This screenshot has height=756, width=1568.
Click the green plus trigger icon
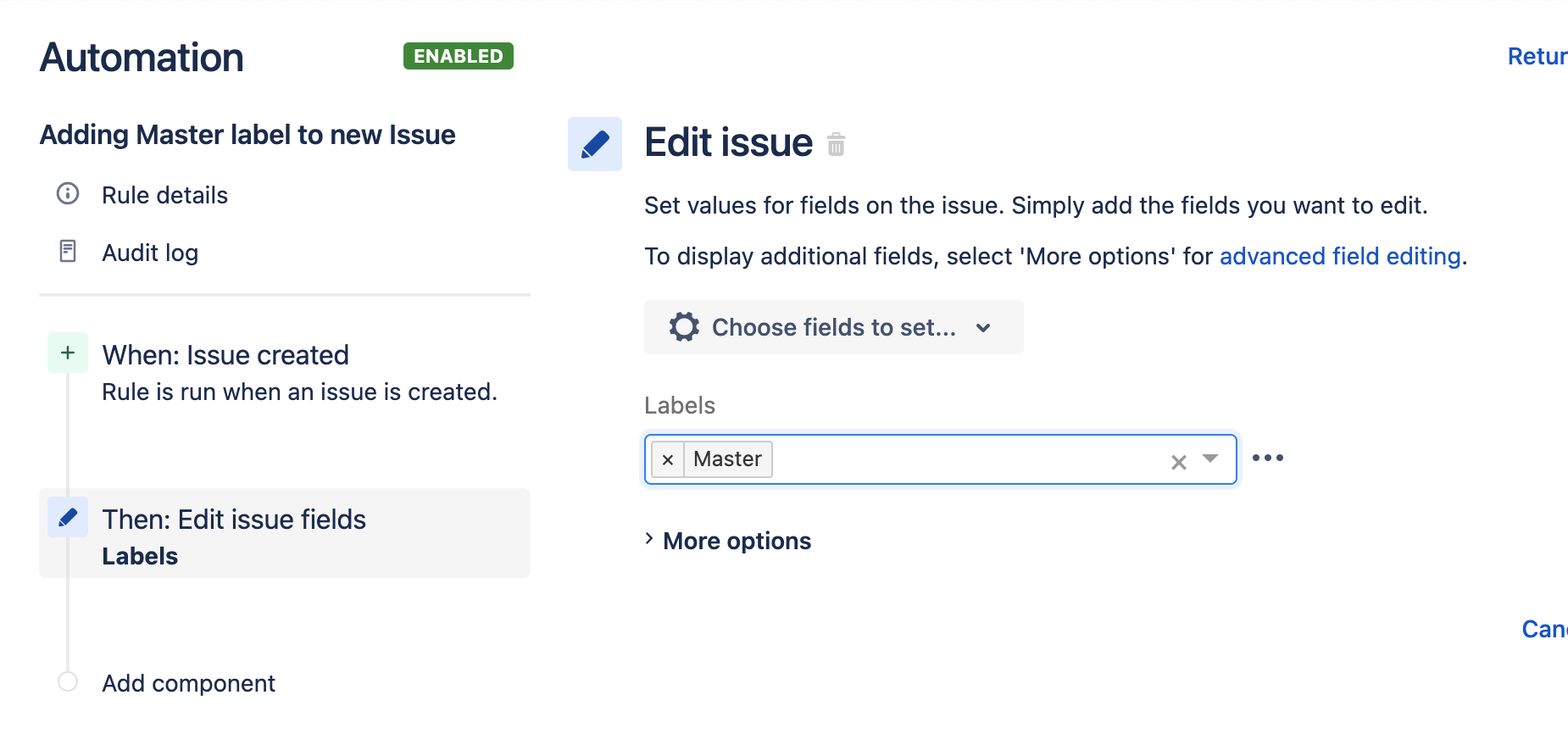point(68,353)
